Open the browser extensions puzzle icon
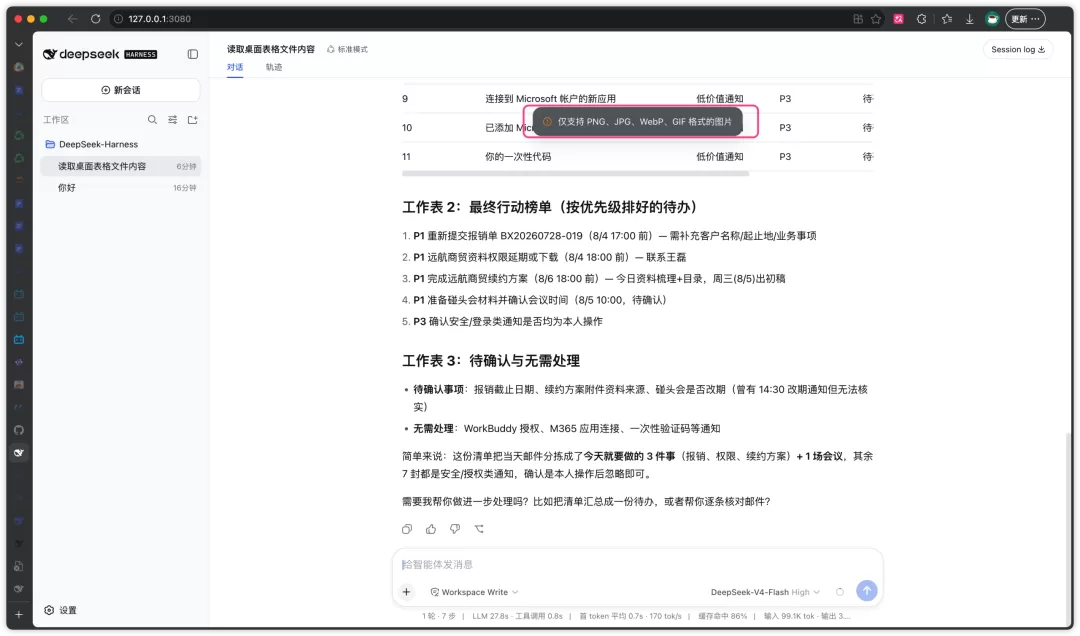Screen dimensions: 1080x636 coord(922,19)
